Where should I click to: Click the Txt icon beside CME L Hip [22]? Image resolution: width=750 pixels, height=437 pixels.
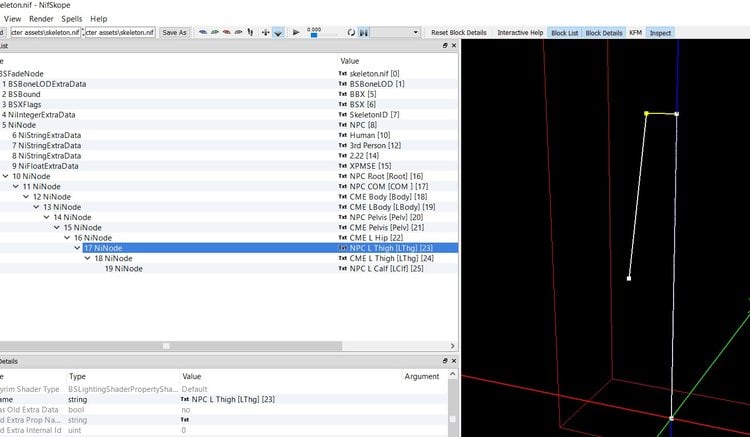tap(342, 238)
